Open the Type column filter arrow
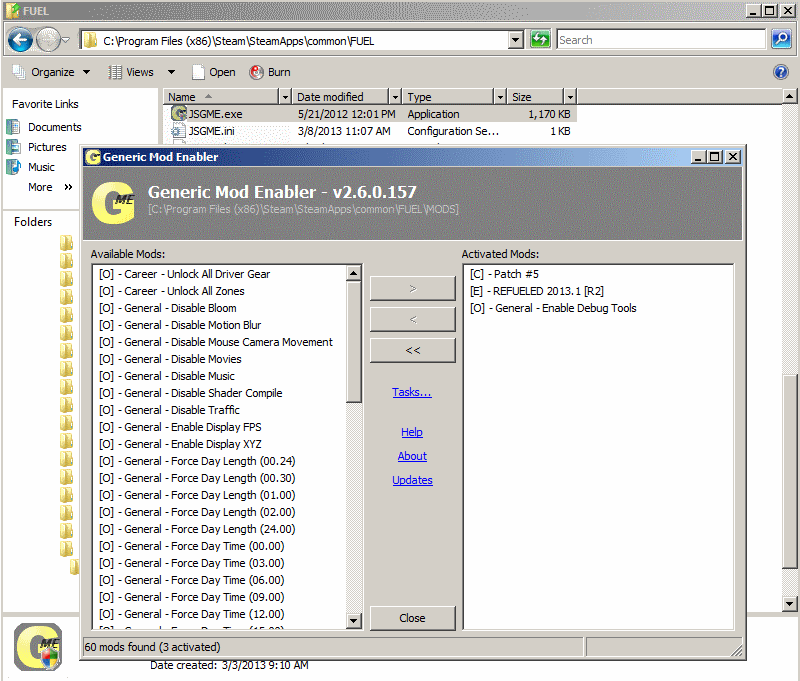The image size is (800, 681). pyautogui.click(x=501, y=97)
